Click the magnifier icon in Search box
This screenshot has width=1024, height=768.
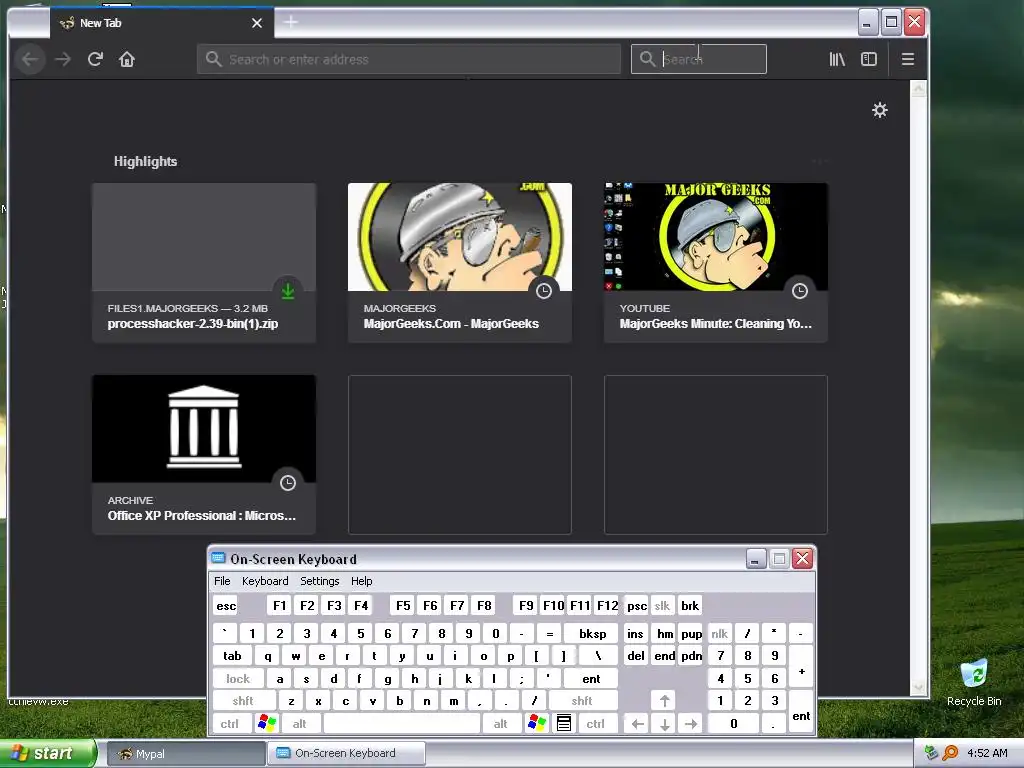pos(647,59)
